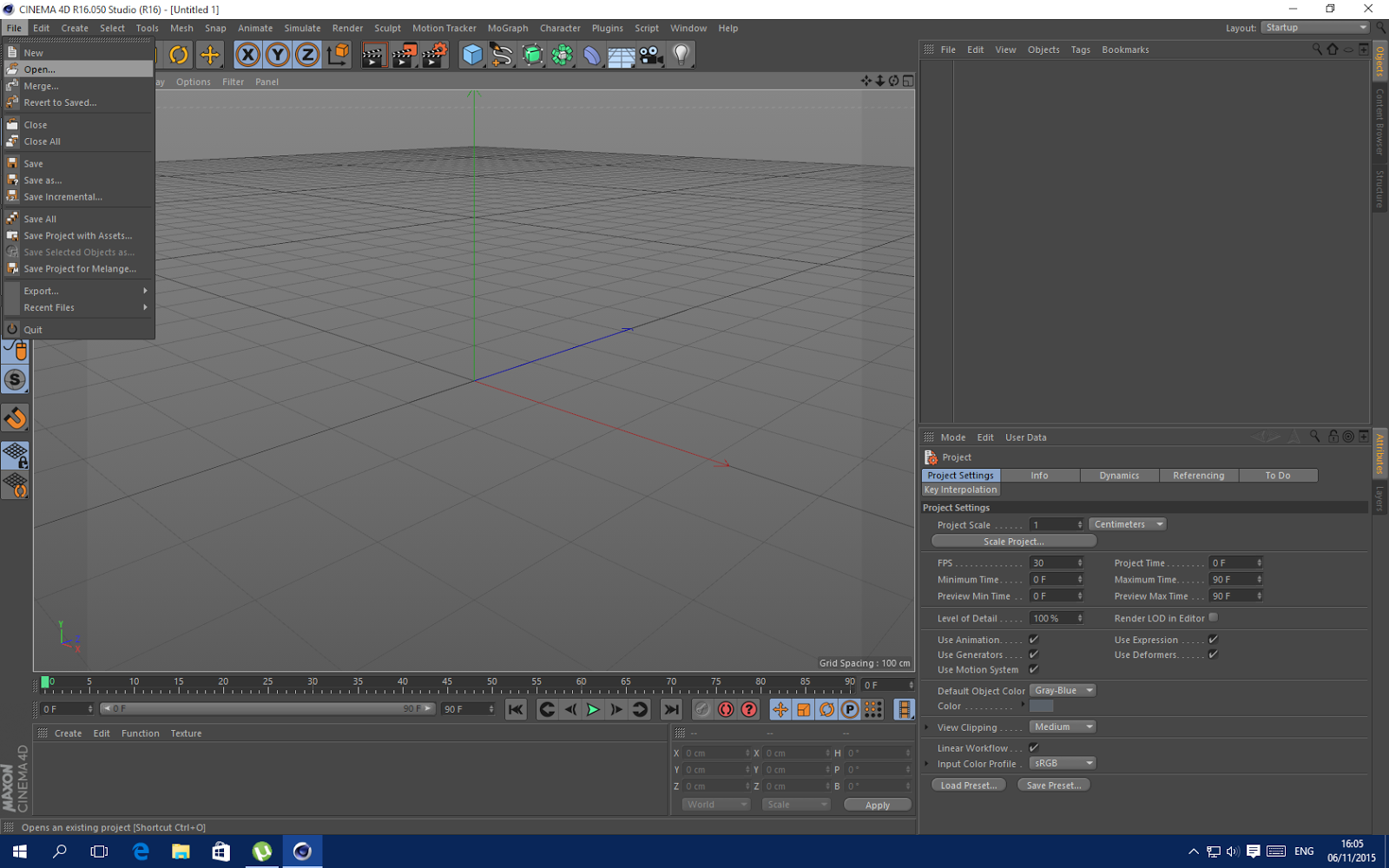Open the Layout Startup dropdown

pyautogui.click(x=1315, y=28)
